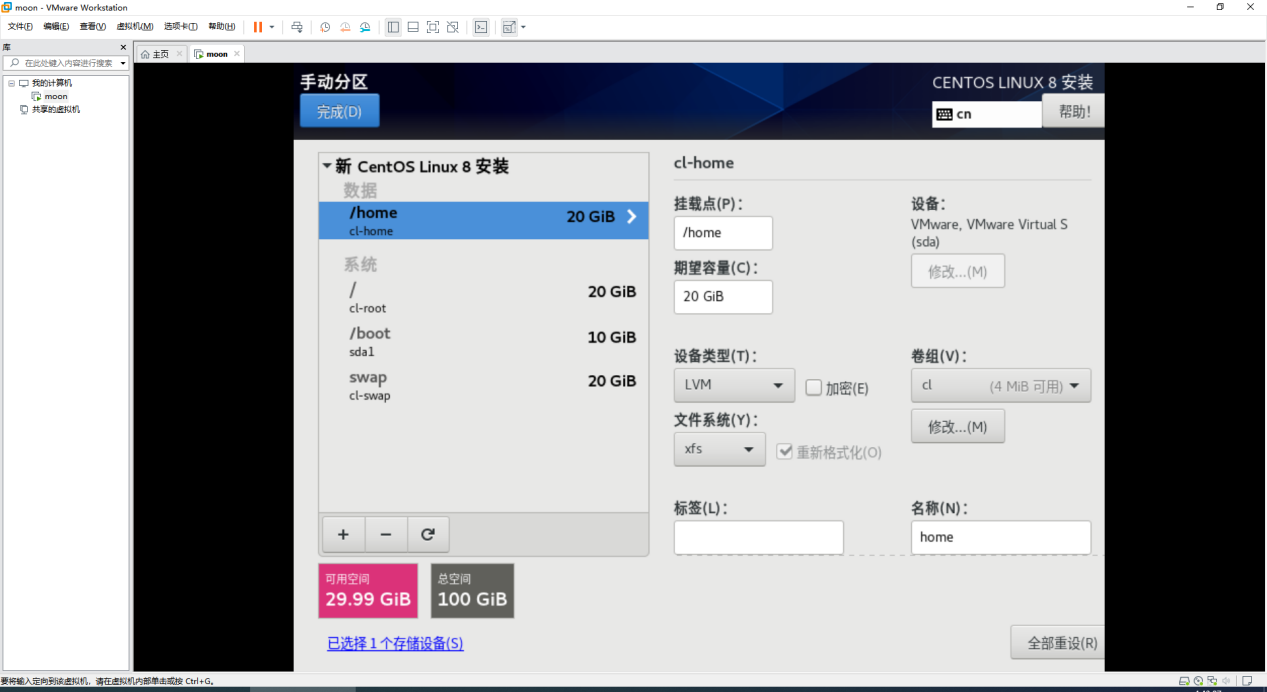Click the network adapter status icon
The height and width of the screenshot is (692, 1267).
pyautogui.click(x=1212, y=681)
